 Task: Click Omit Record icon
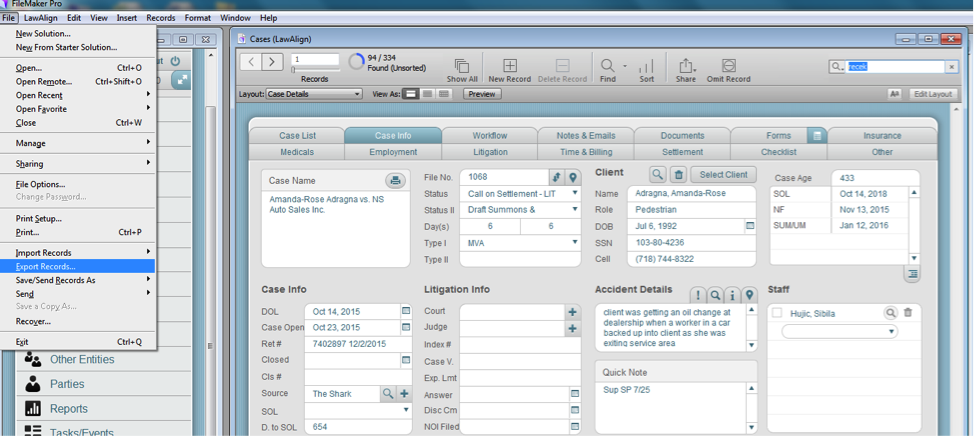729,65
